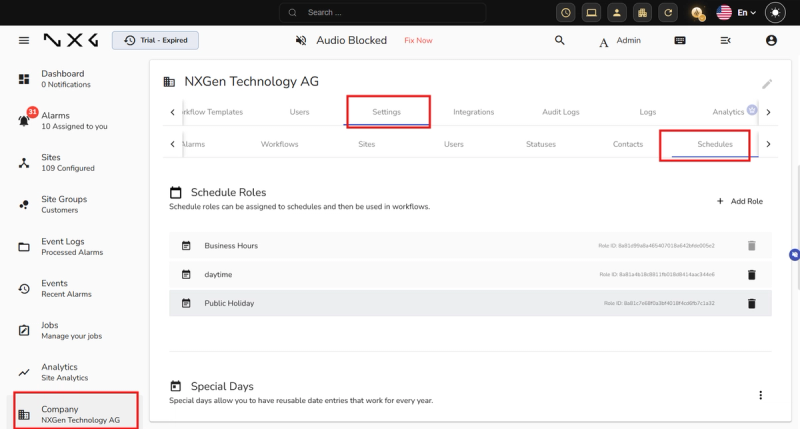Image resolution: width=800 pixels, height=429 pixels.
Task: Select the Settings tab
Action: click(386, 112)
